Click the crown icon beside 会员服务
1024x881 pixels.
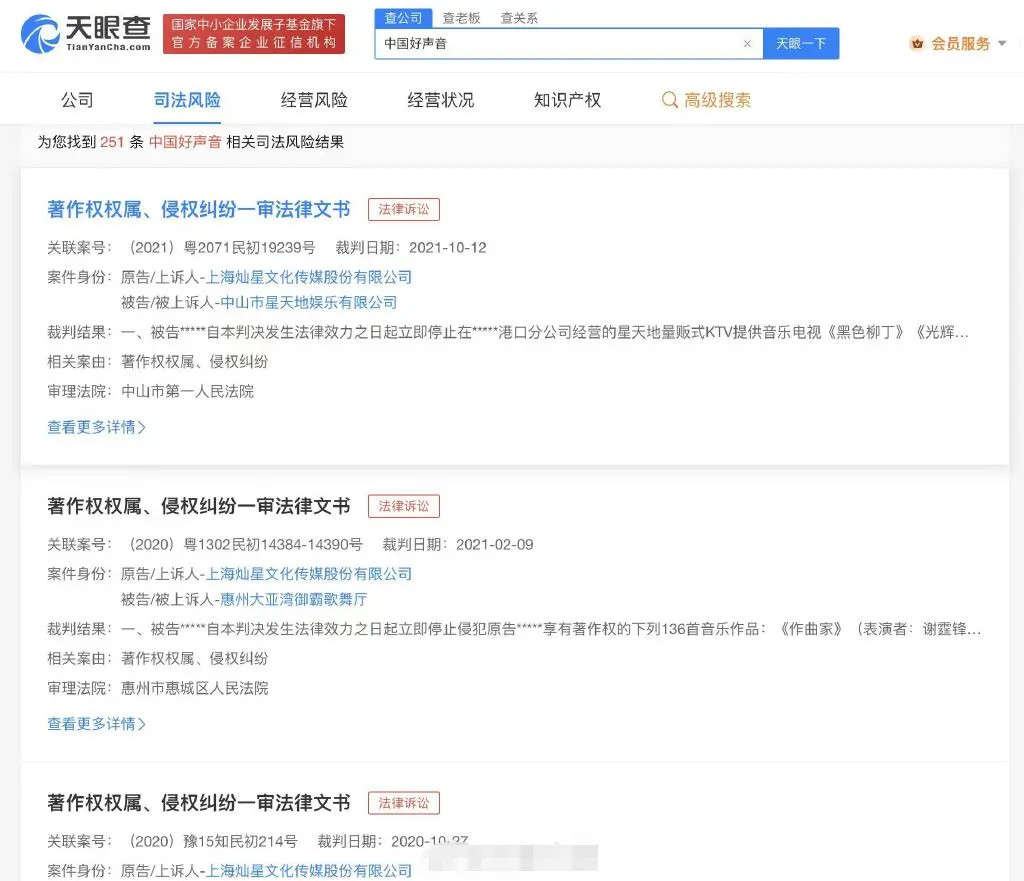coord(917,44)
